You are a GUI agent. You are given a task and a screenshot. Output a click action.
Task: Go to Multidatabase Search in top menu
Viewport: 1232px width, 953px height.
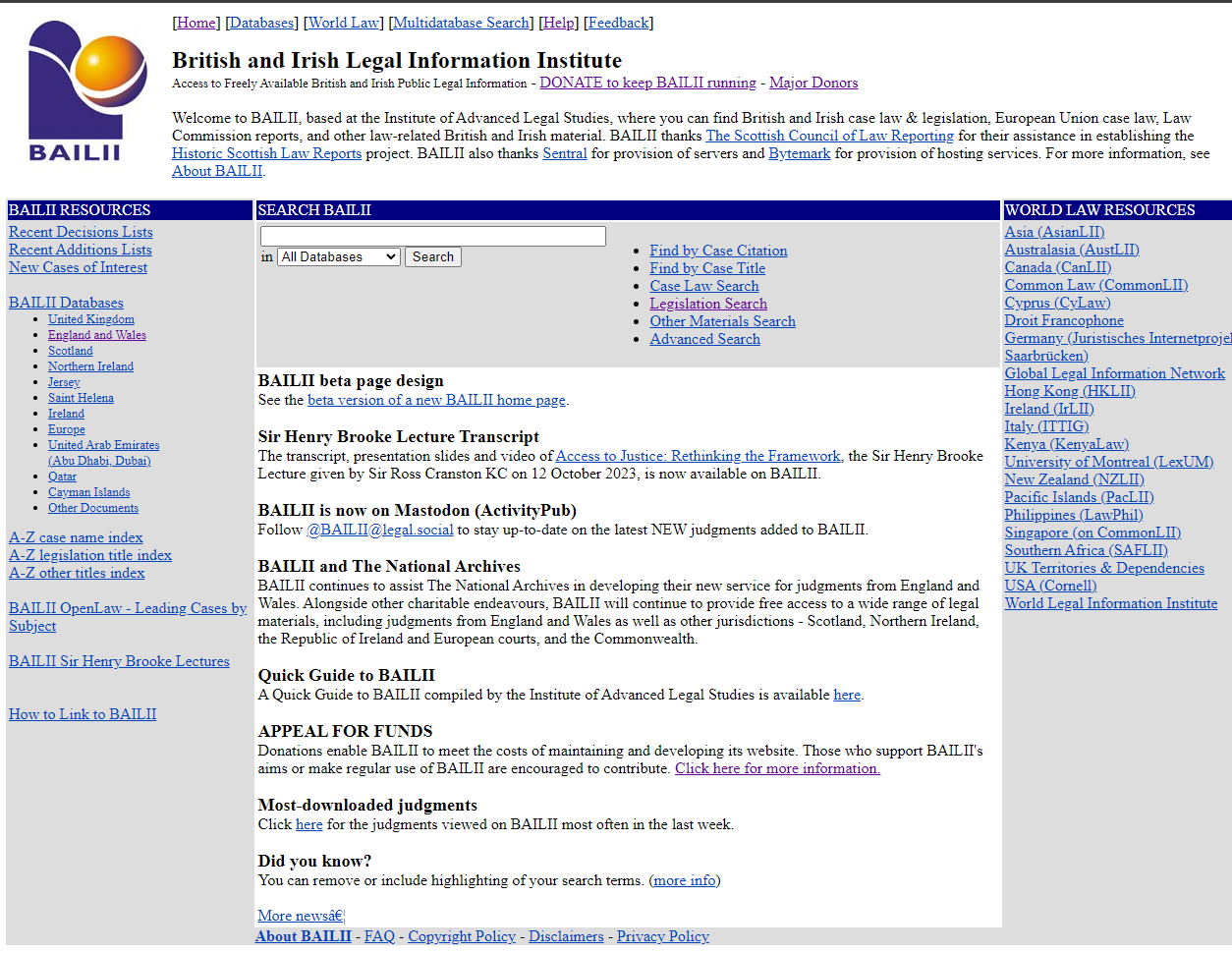click(461, 23)
